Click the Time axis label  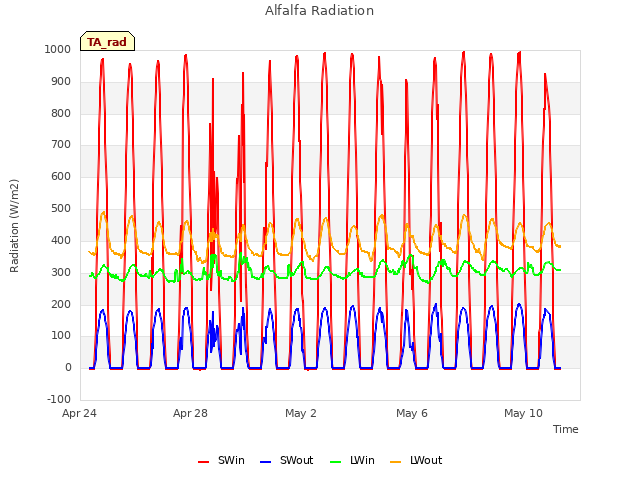click(565, 429)
